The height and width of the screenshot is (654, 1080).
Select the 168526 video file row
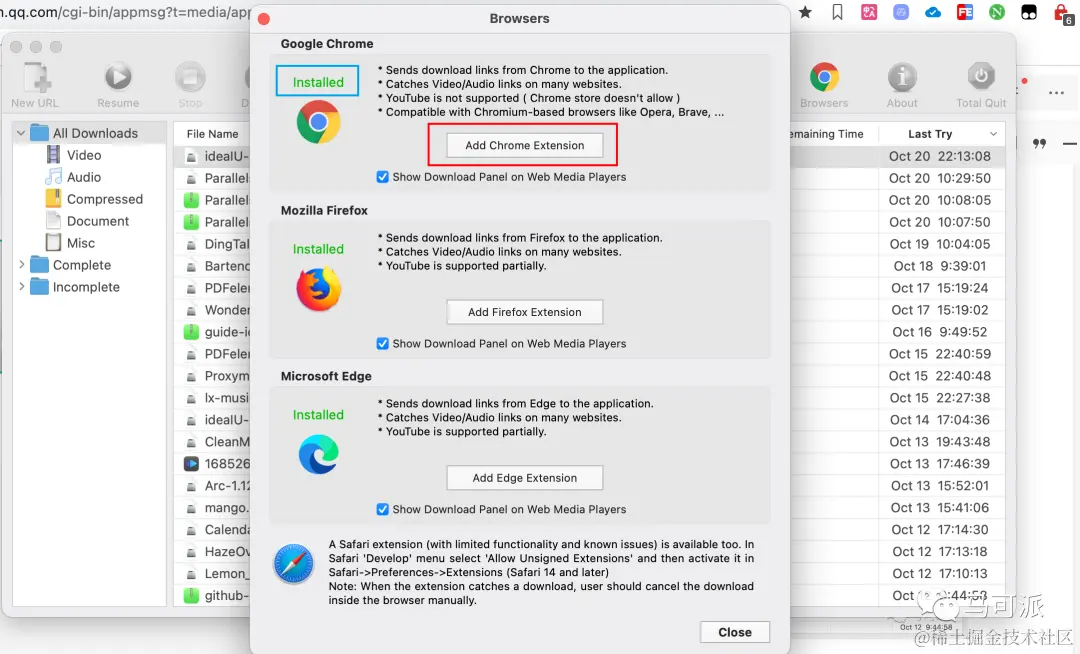click(213, 464)
